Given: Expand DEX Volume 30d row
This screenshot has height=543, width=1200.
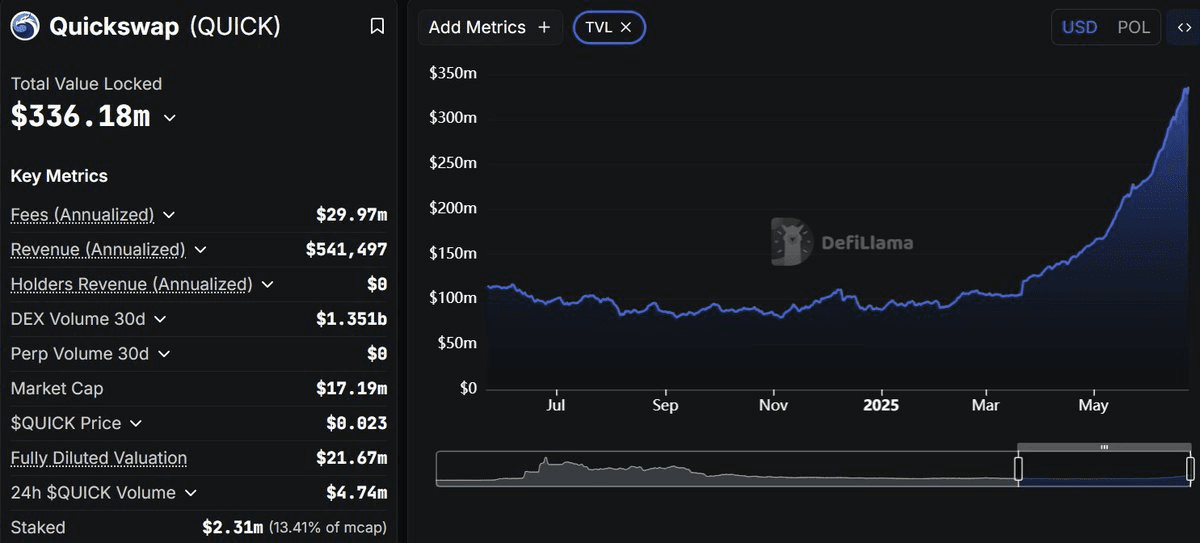Looking at the screenshot, I should click(160, 319).
